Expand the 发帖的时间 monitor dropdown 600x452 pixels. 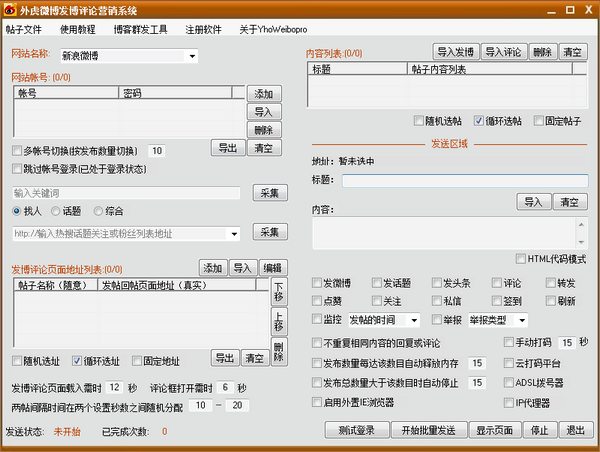pyautogui.click(x=413, y=320)
